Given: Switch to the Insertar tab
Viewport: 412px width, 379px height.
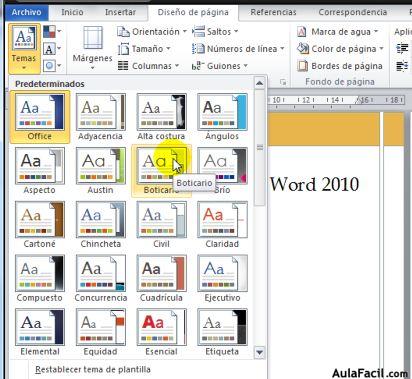Looking at the screenshot, I should pyautogui.click(x=120, y=12).
